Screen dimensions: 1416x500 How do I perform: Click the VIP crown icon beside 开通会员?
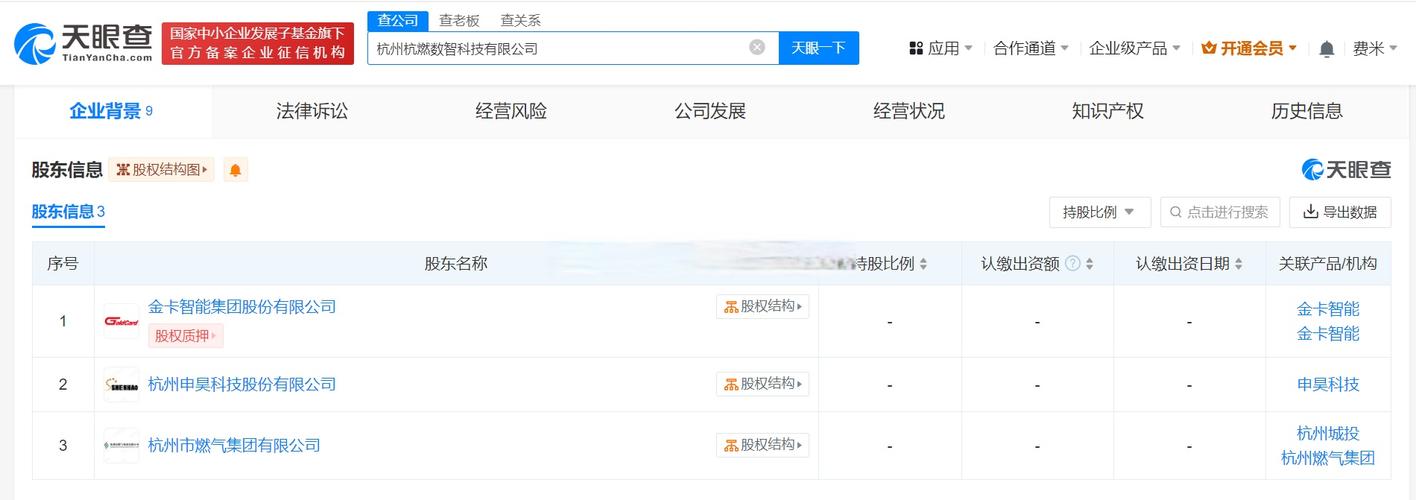(1209, 48)
